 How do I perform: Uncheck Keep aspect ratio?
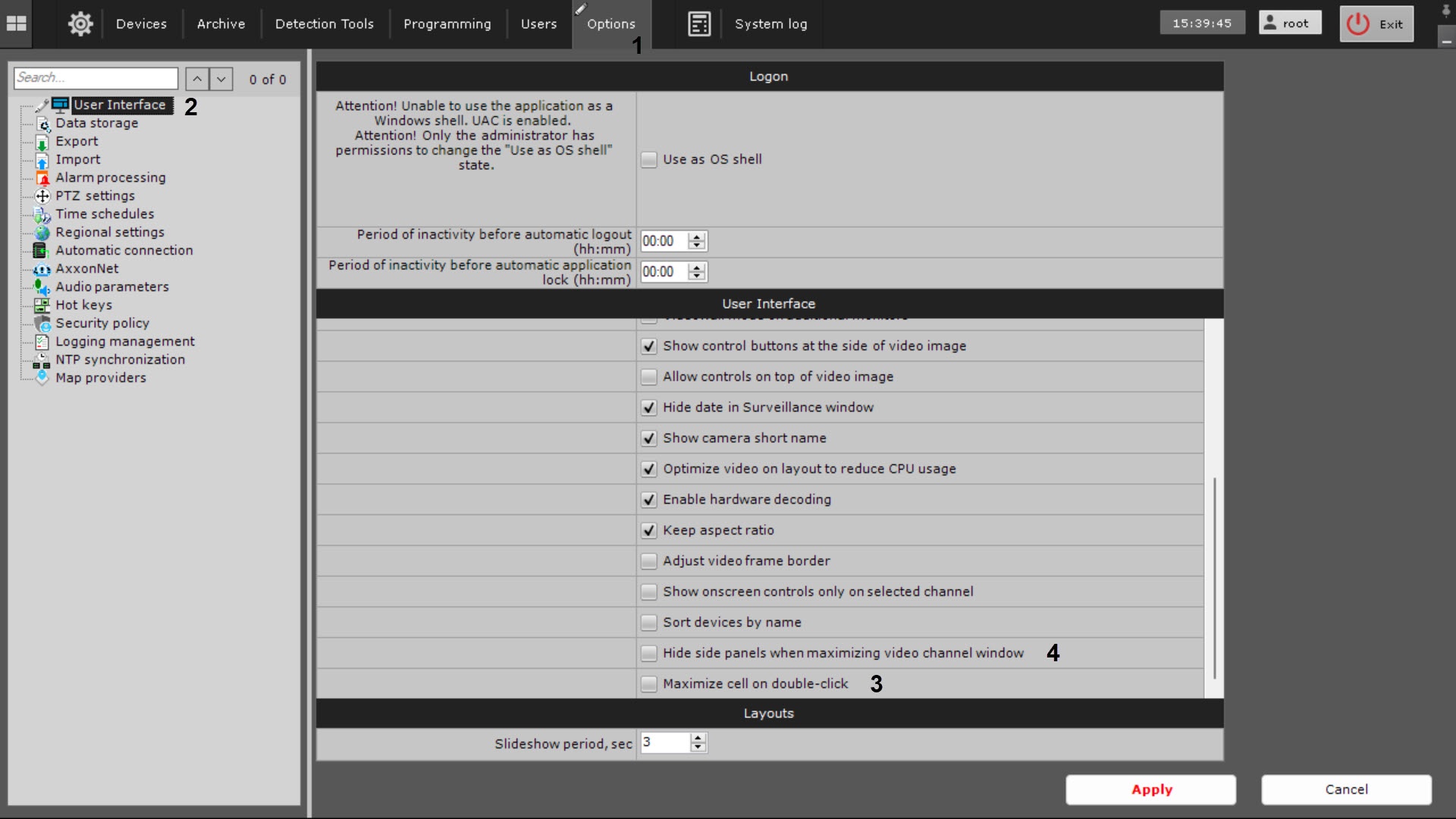click(648, 531)
